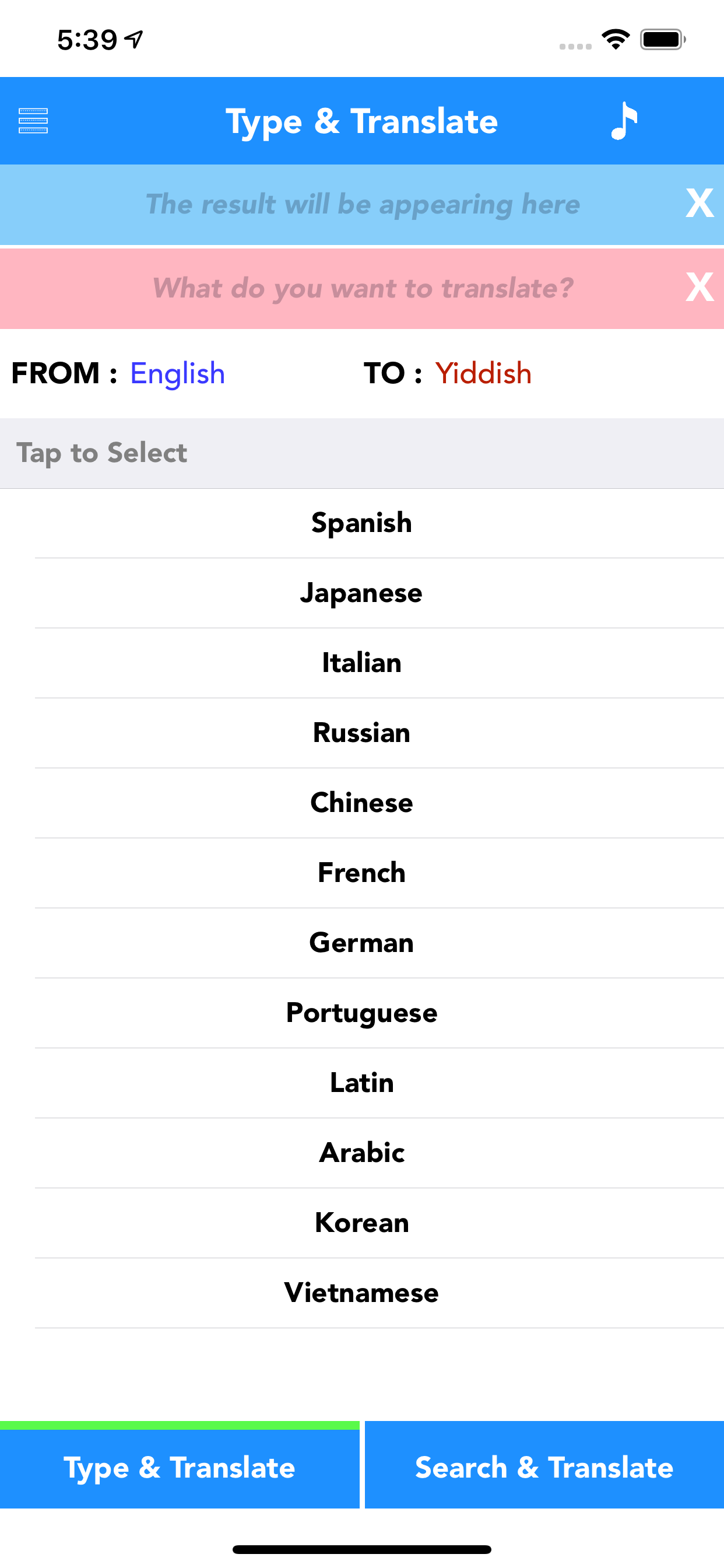Screen dimensions: 724x1568
Task: Choose Italian as the language
Action: pyautogui.click(x=362, y=663)
